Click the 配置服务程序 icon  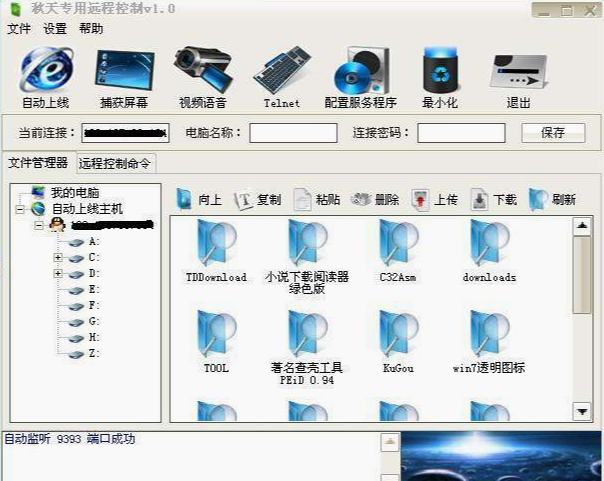point(359,70)
